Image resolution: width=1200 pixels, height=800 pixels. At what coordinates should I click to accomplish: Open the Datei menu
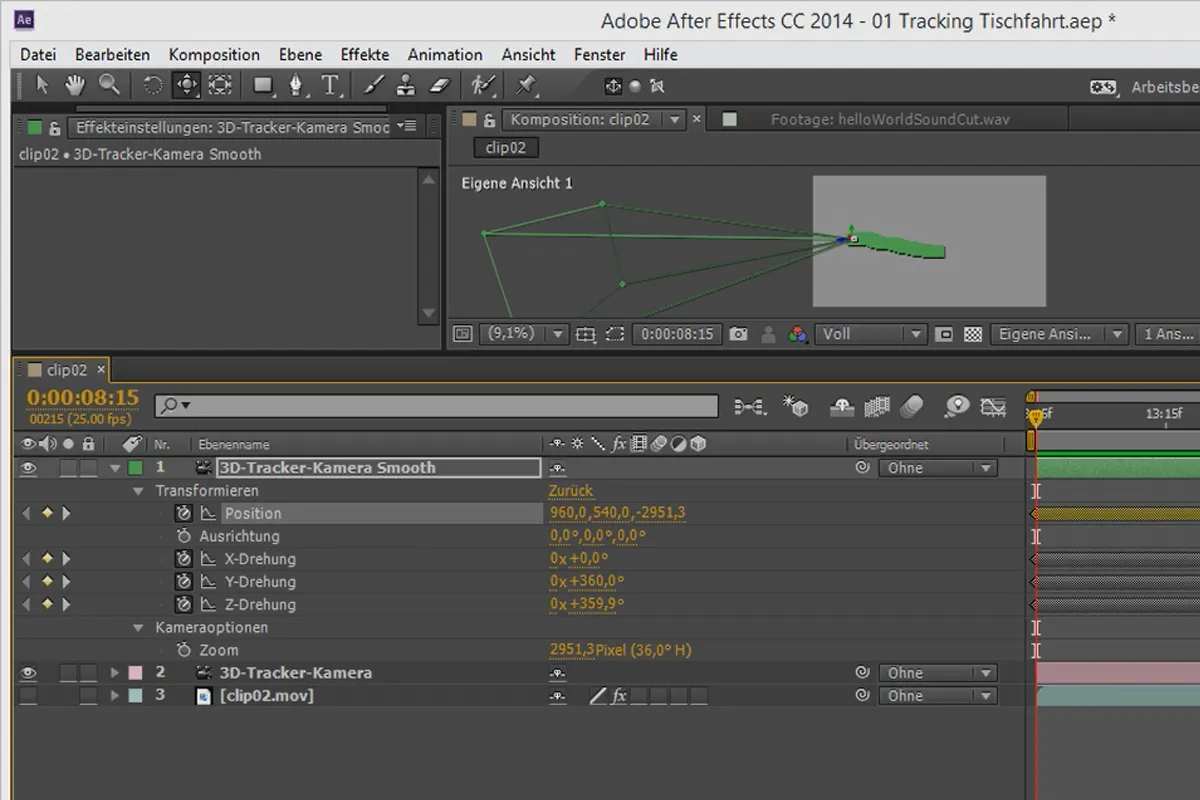click(x=38, y=55)
